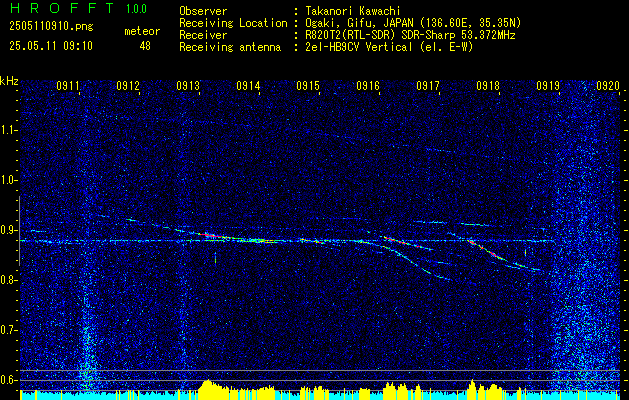Click the 0913 time marker

(x=188, y=85)
